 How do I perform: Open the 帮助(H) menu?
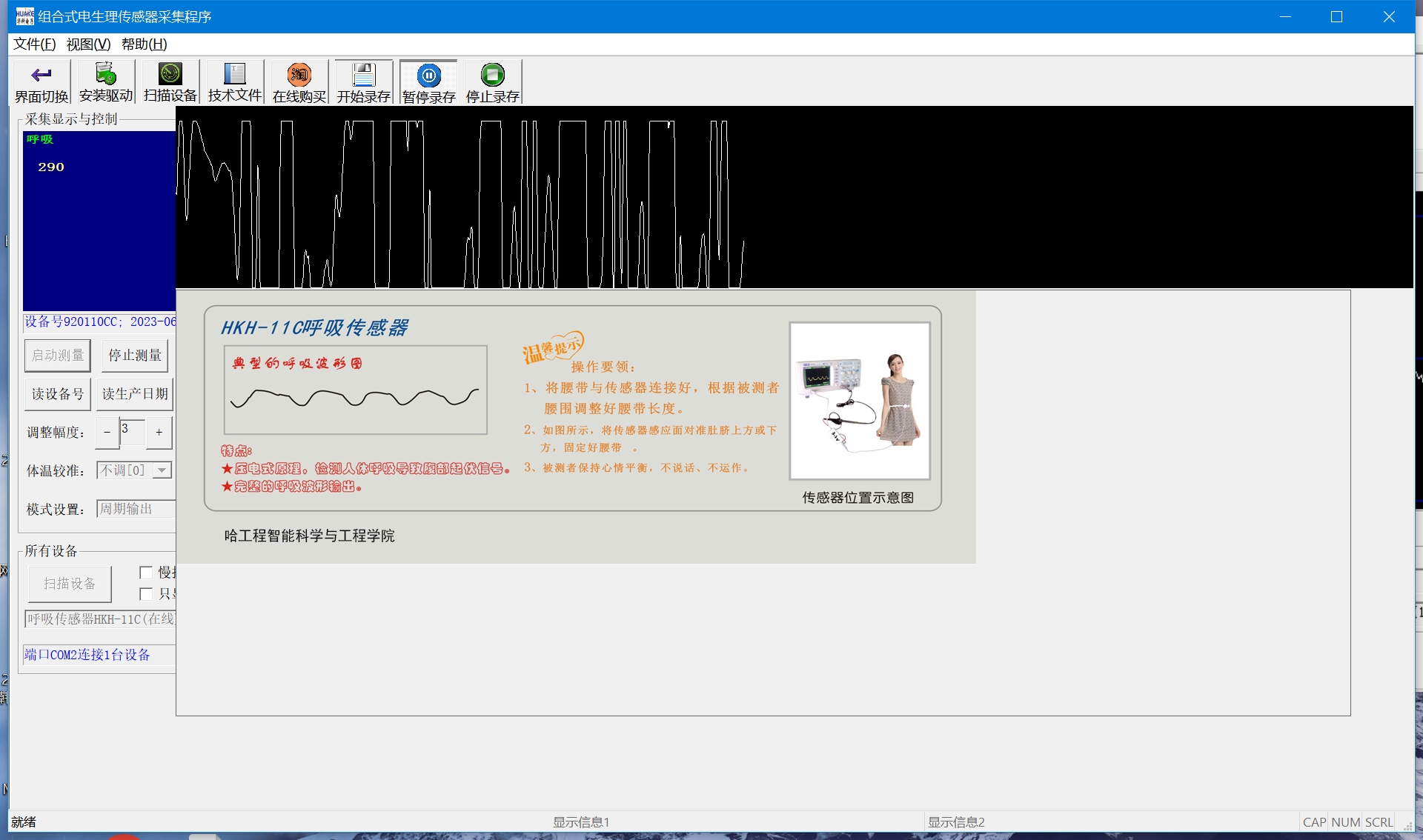pos(144,44)
